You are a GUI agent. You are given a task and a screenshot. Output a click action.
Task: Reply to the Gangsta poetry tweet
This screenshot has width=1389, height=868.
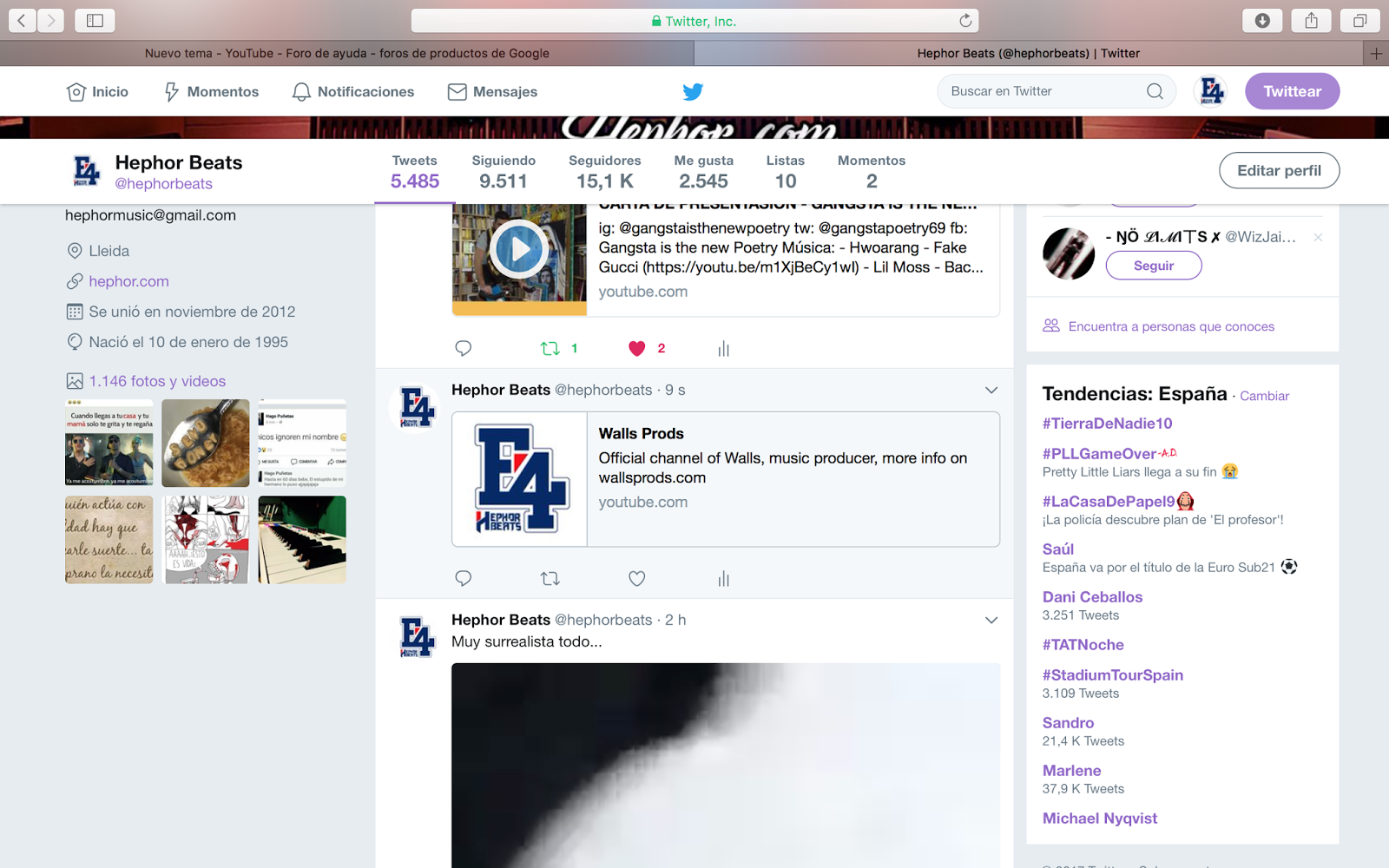tap(464, 349)
